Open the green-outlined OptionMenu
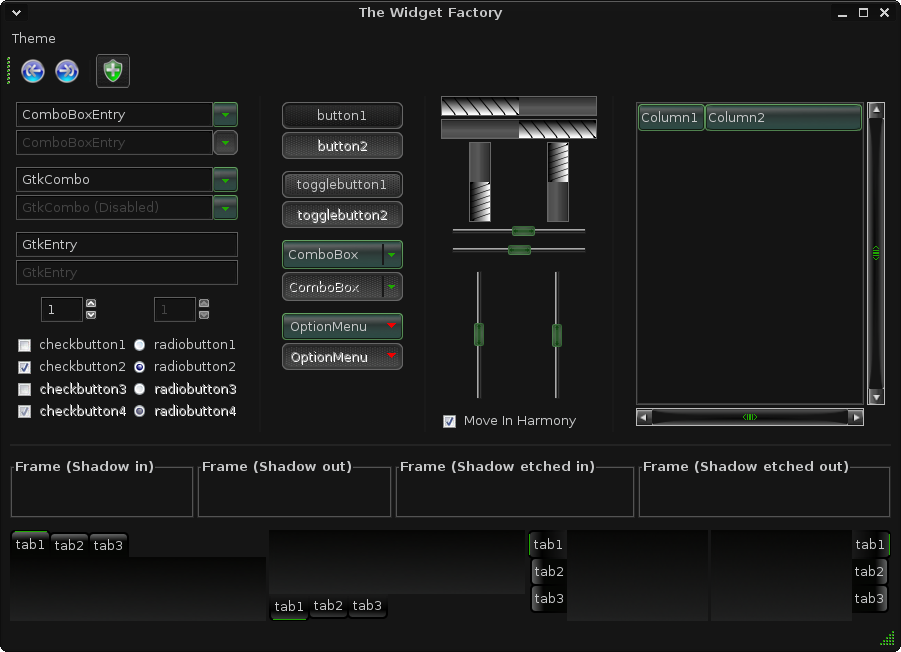This screenshot has width=901, height=652. pos(342,326)
